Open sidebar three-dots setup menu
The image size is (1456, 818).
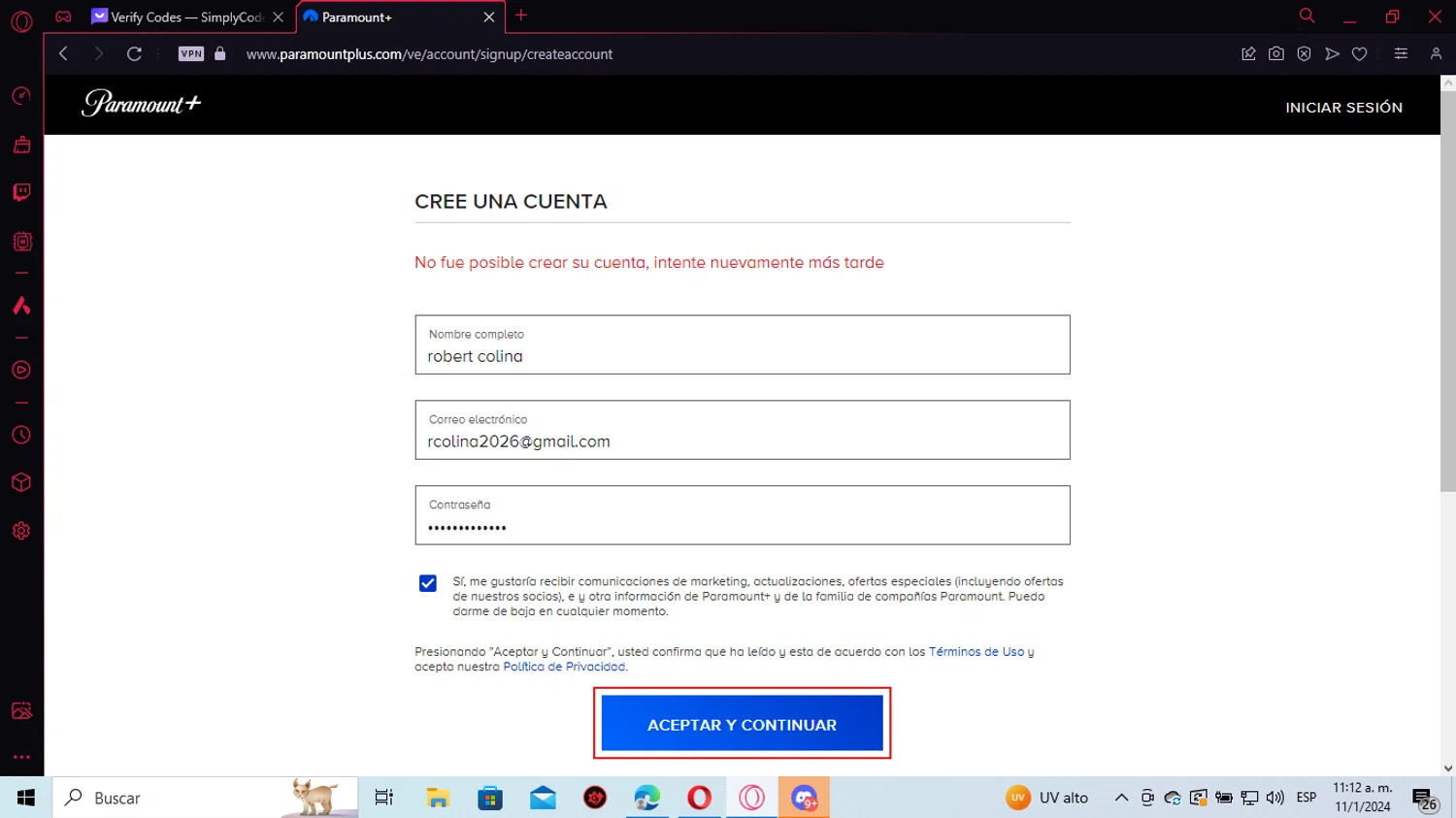pos(21,757)
